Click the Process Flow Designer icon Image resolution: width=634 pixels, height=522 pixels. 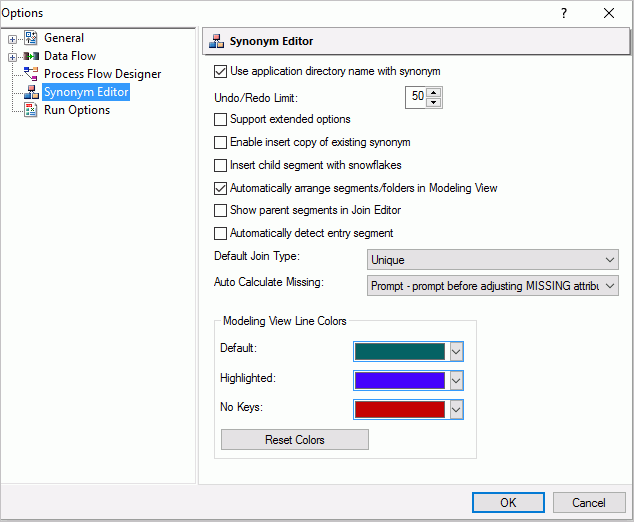pyautogui.click(x=31, y=74)
